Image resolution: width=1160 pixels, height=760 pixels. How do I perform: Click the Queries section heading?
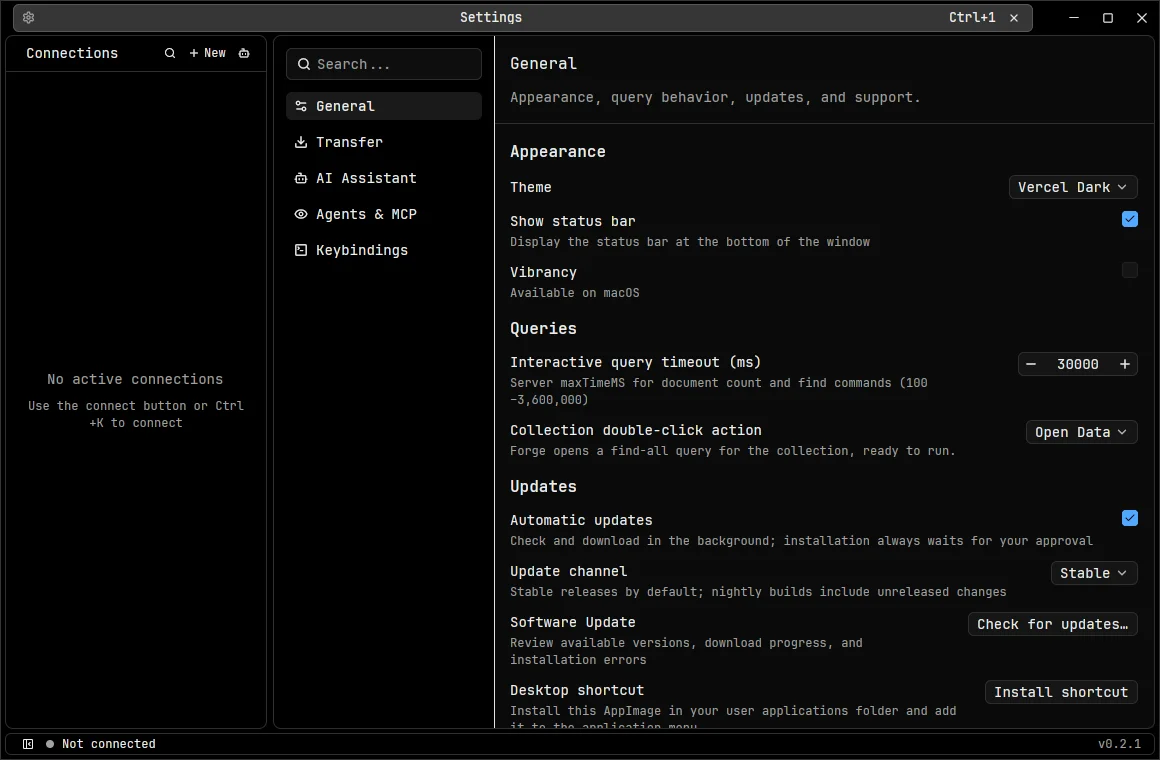pos(543,329)
